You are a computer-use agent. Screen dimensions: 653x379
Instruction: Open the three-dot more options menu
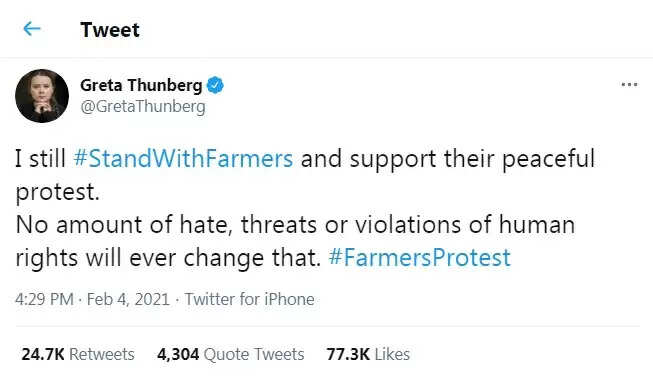pyautogui.click(x=629, y=85)
